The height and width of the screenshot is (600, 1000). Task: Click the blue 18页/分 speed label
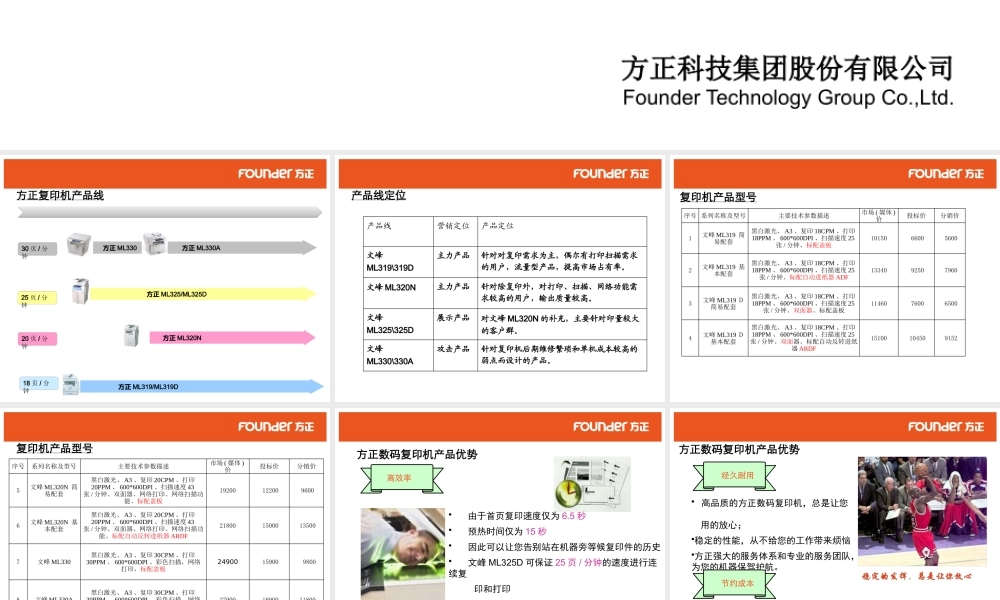coord(38,383)
